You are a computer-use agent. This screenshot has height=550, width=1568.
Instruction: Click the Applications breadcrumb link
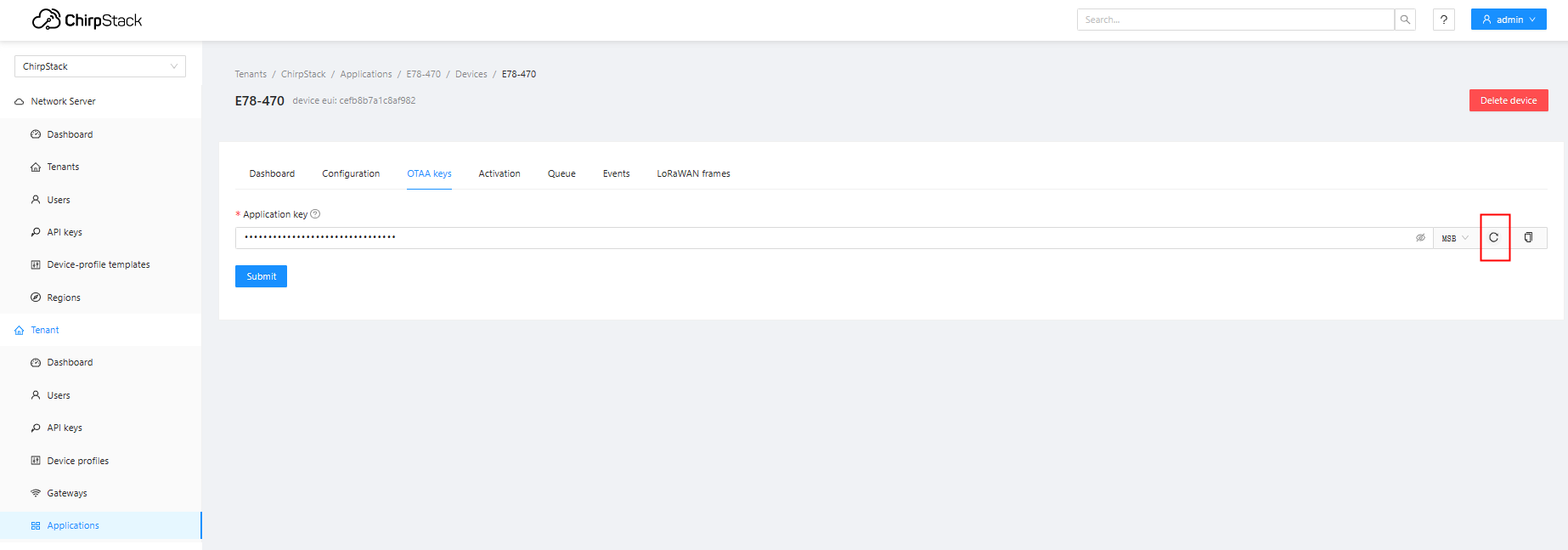[x=366, y=74]
